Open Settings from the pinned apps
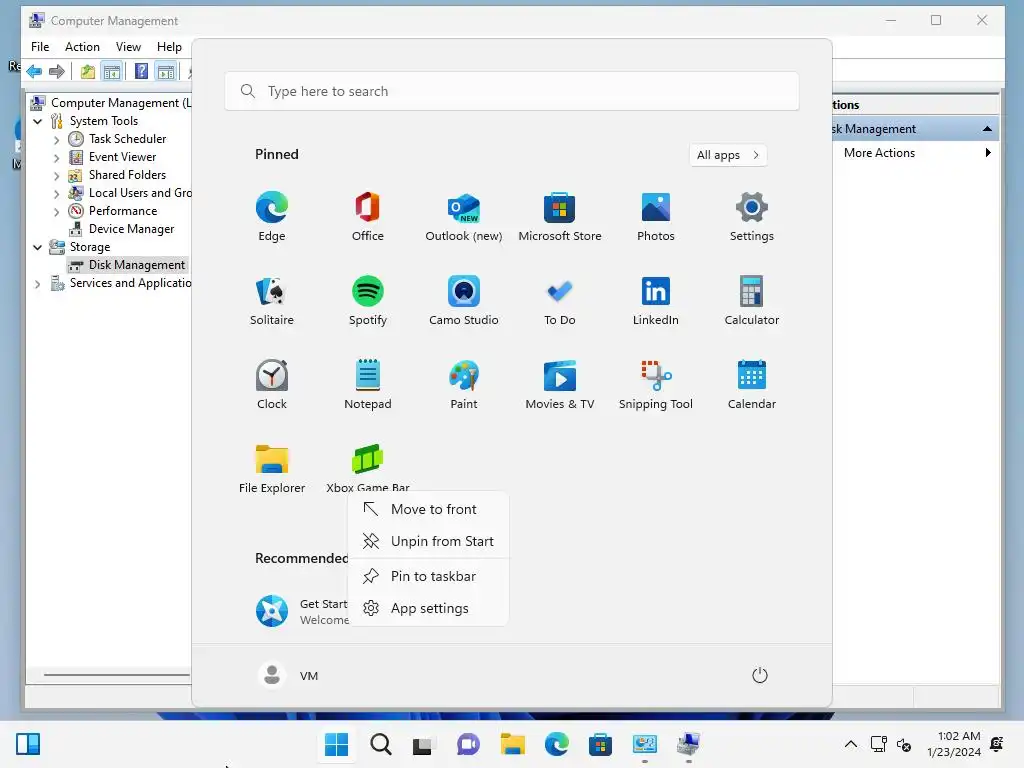Screen dimensions: 1024x768 coord(752,217)
